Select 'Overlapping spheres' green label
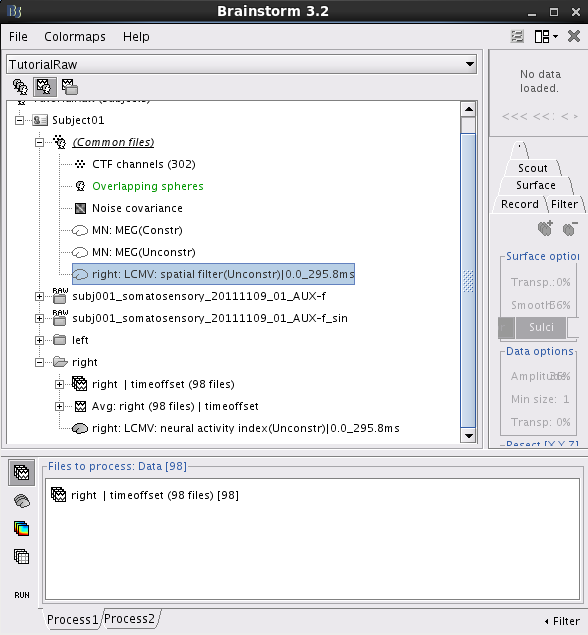 click(148, 186)
